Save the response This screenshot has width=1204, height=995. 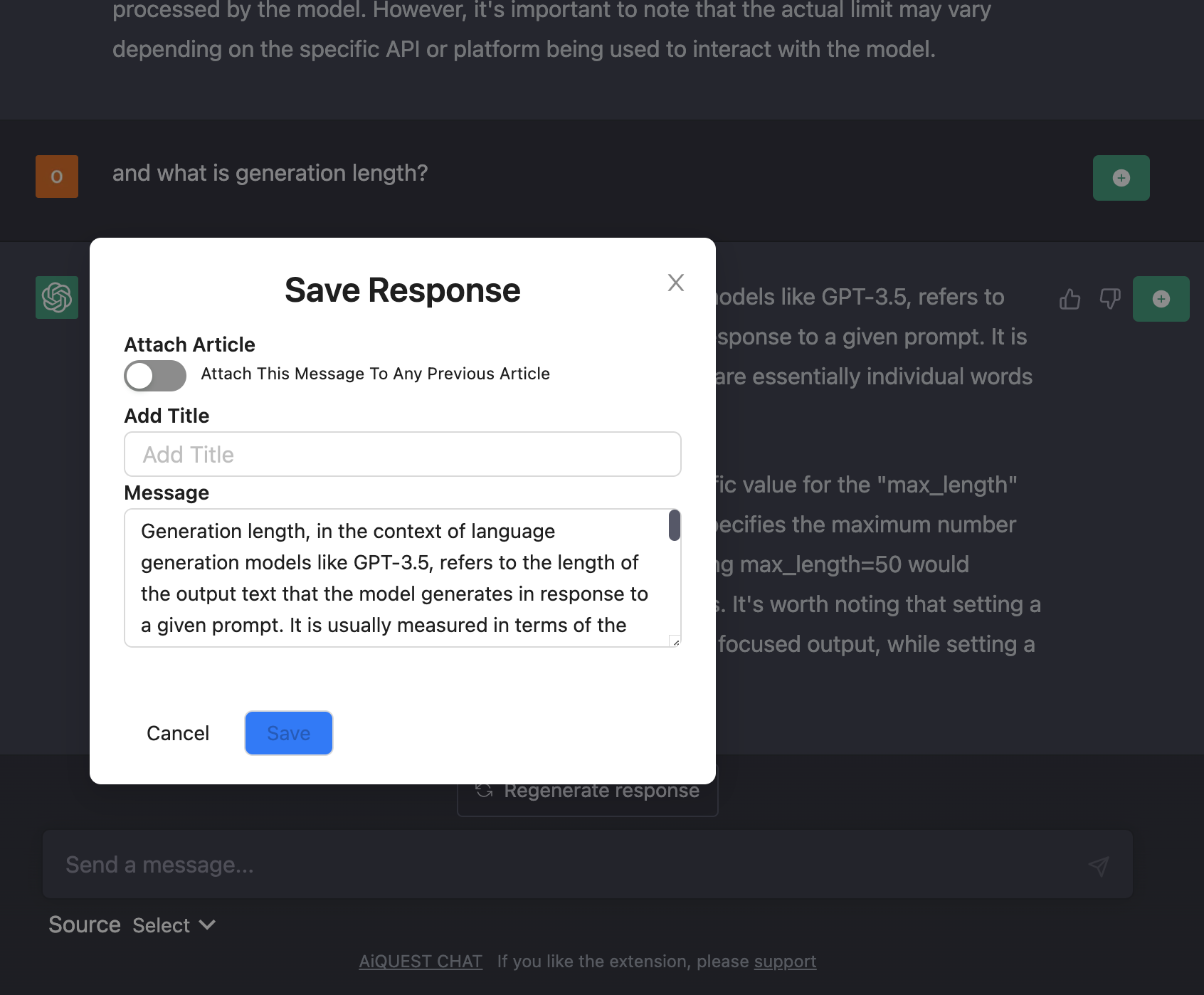(289, 733)
